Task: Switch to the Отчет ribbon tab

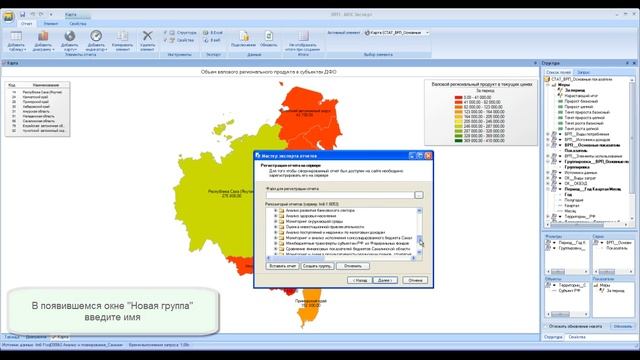Action: click(x=27, y=24)
